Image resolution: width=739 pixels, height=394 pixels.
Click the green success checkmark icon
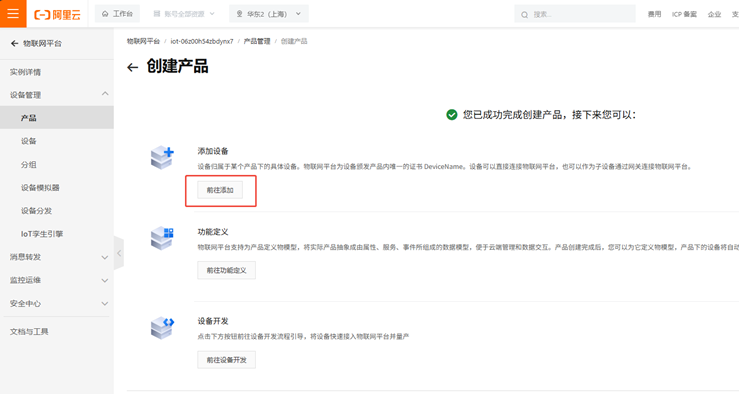(x=452, y=115)
